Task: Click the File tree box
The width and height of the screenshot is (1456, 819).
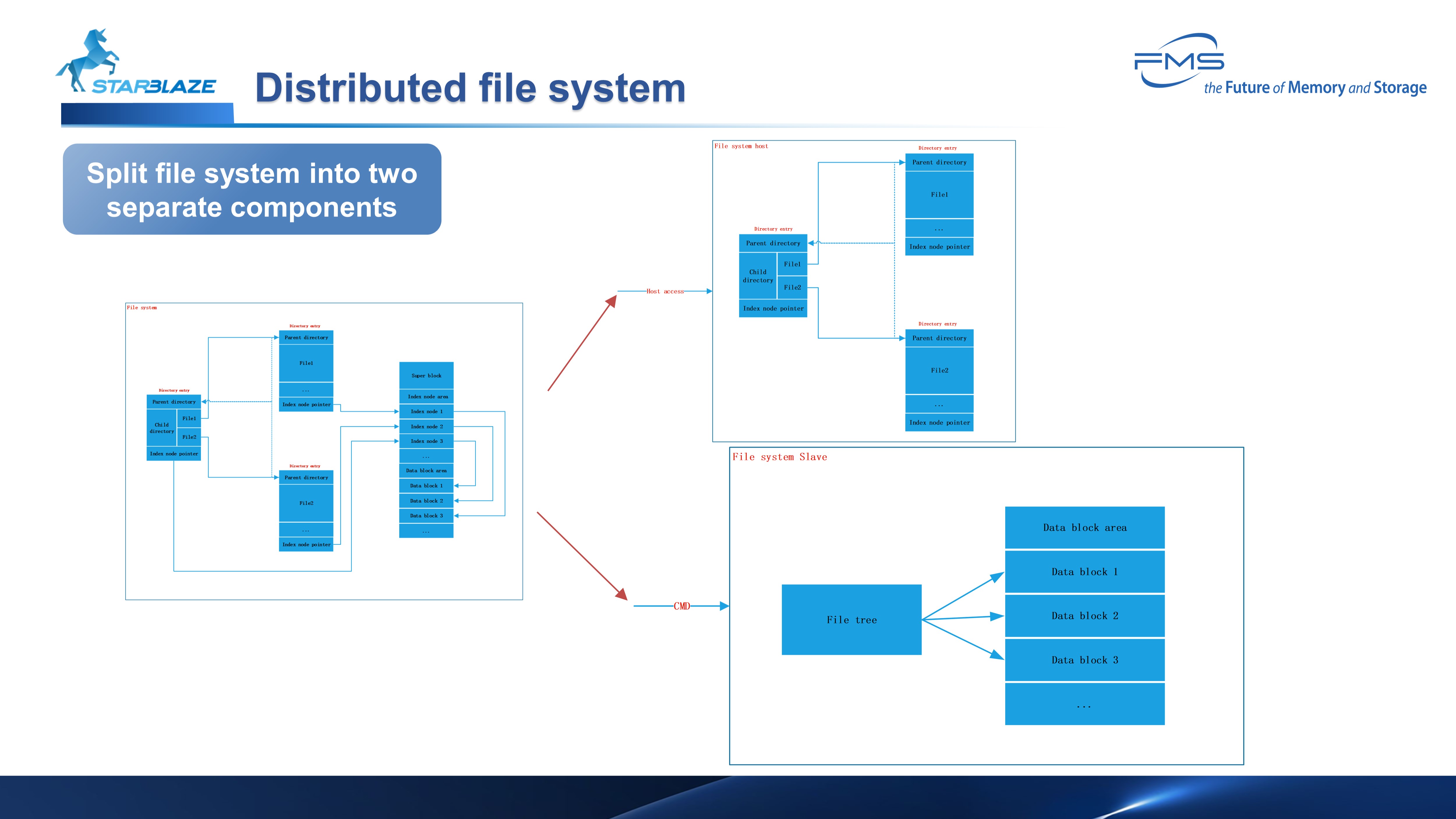Action: click(x=851, y=619)
